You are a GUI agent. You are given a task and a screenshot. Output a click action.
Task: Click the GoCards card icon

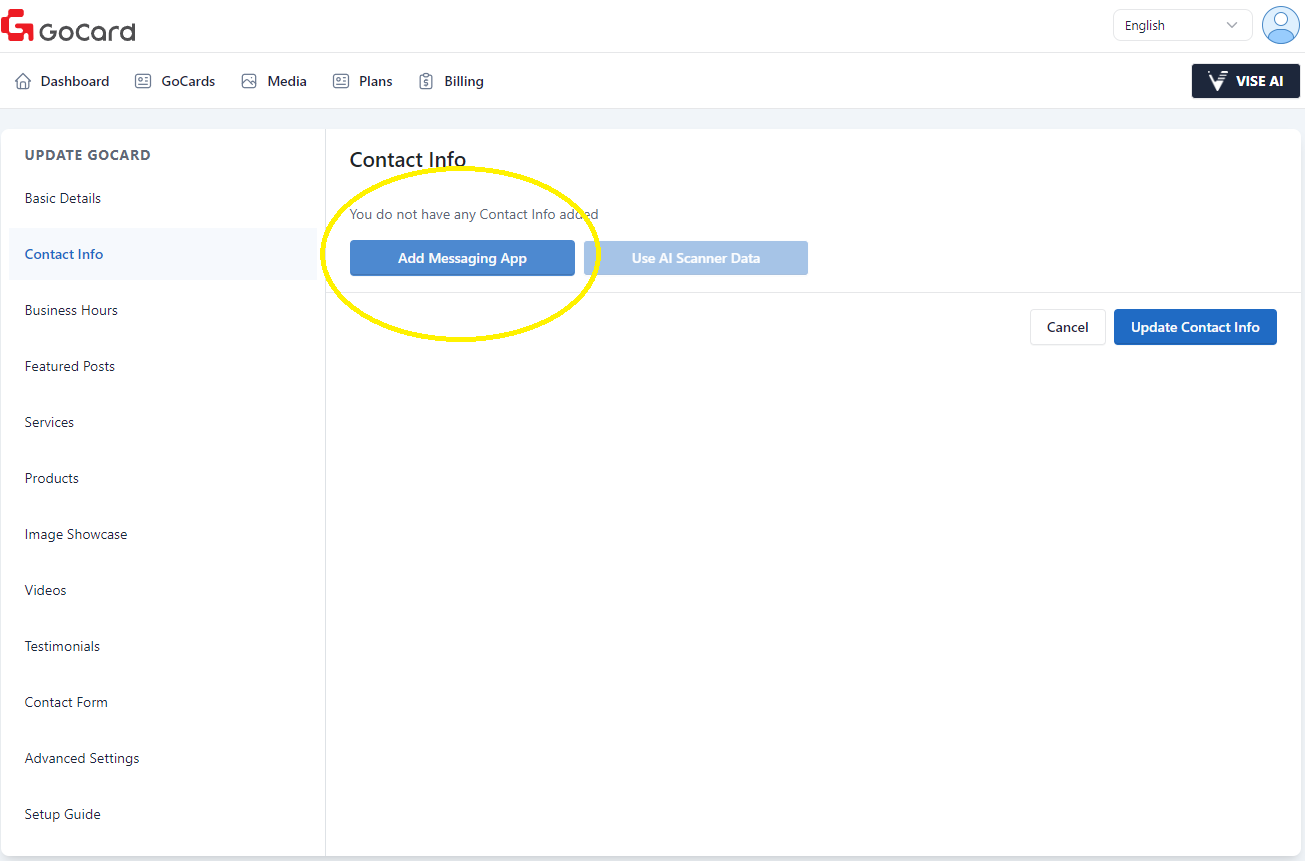(143, 81)
